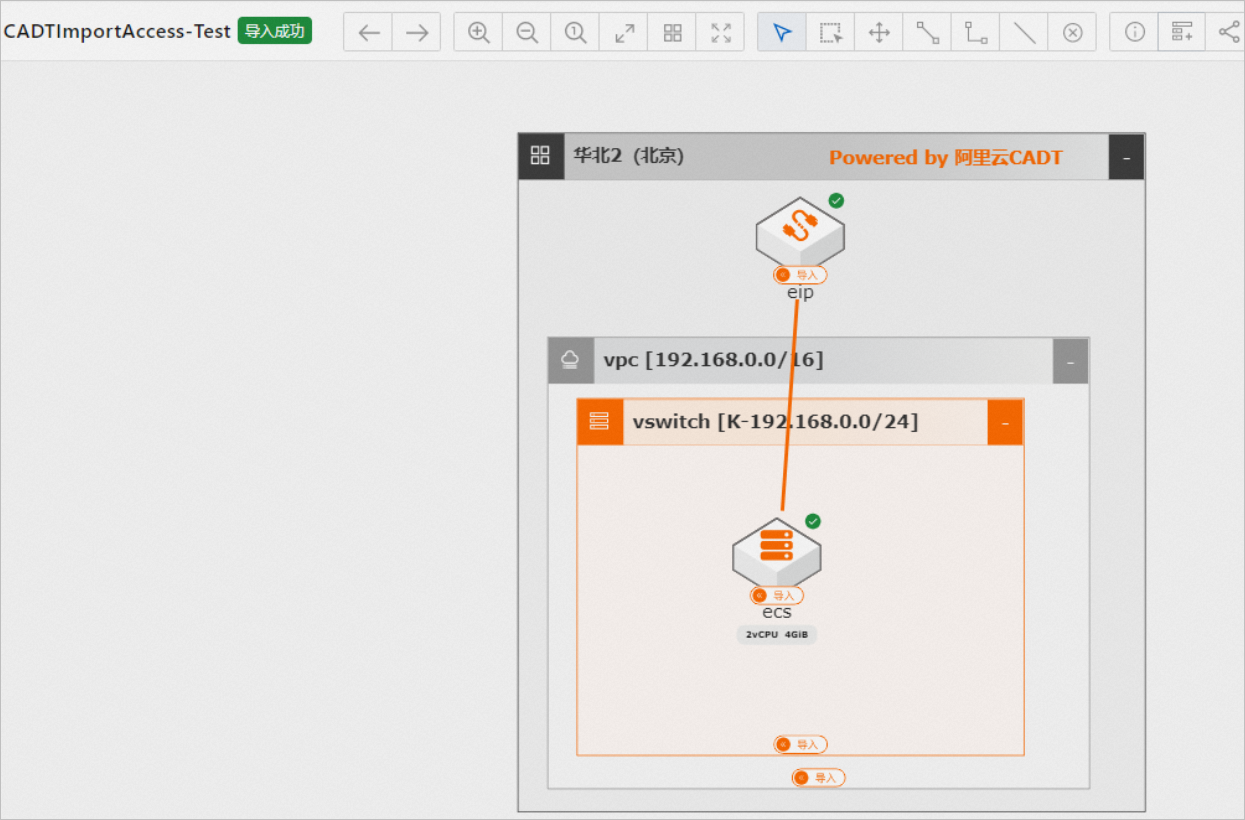
Task: Collapse the vswitch K-192.168.0.0/24 container
Action: [1005, 422]
